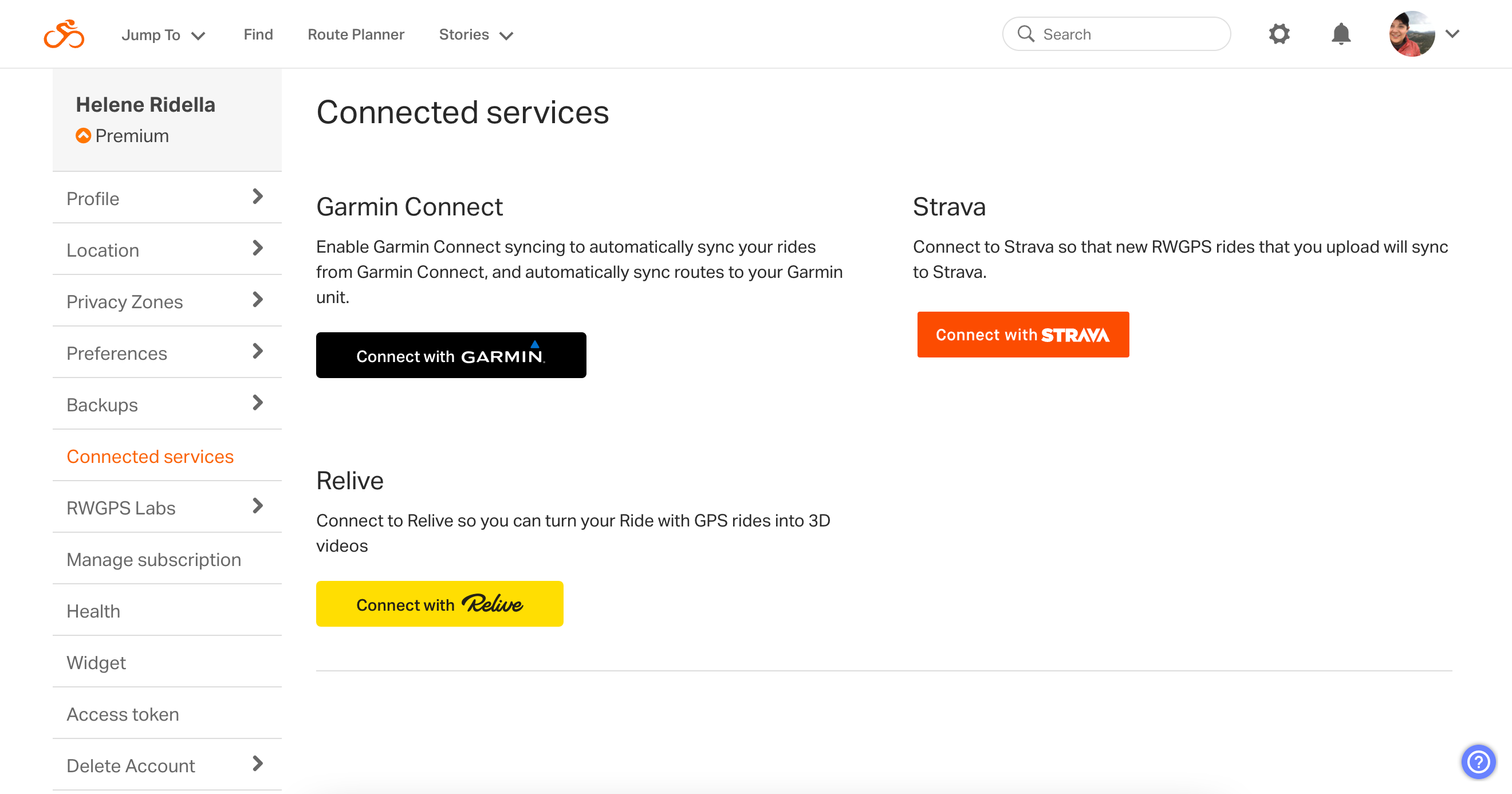Open the notifications bell icon
This screenshot has width=1512, height=794.
pos(1340,34)
